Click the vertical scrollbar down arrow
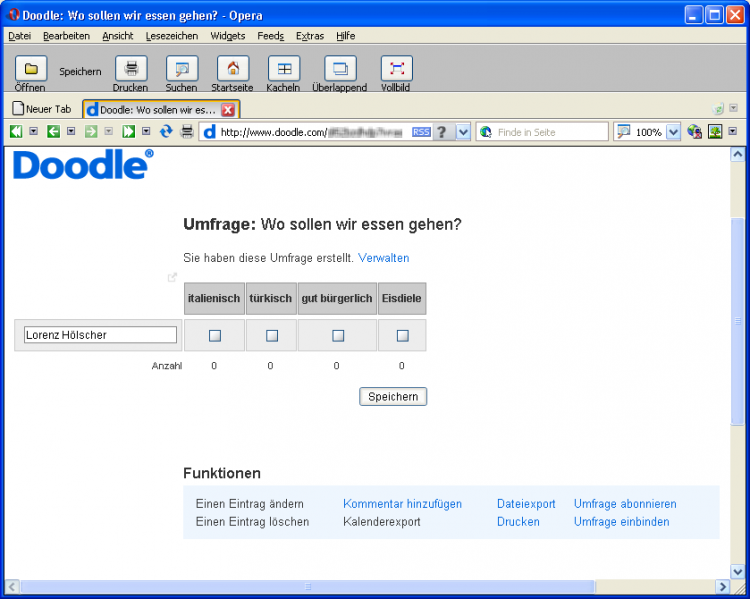750x599 pixels. pyautogui.click(x=738, y=571)
